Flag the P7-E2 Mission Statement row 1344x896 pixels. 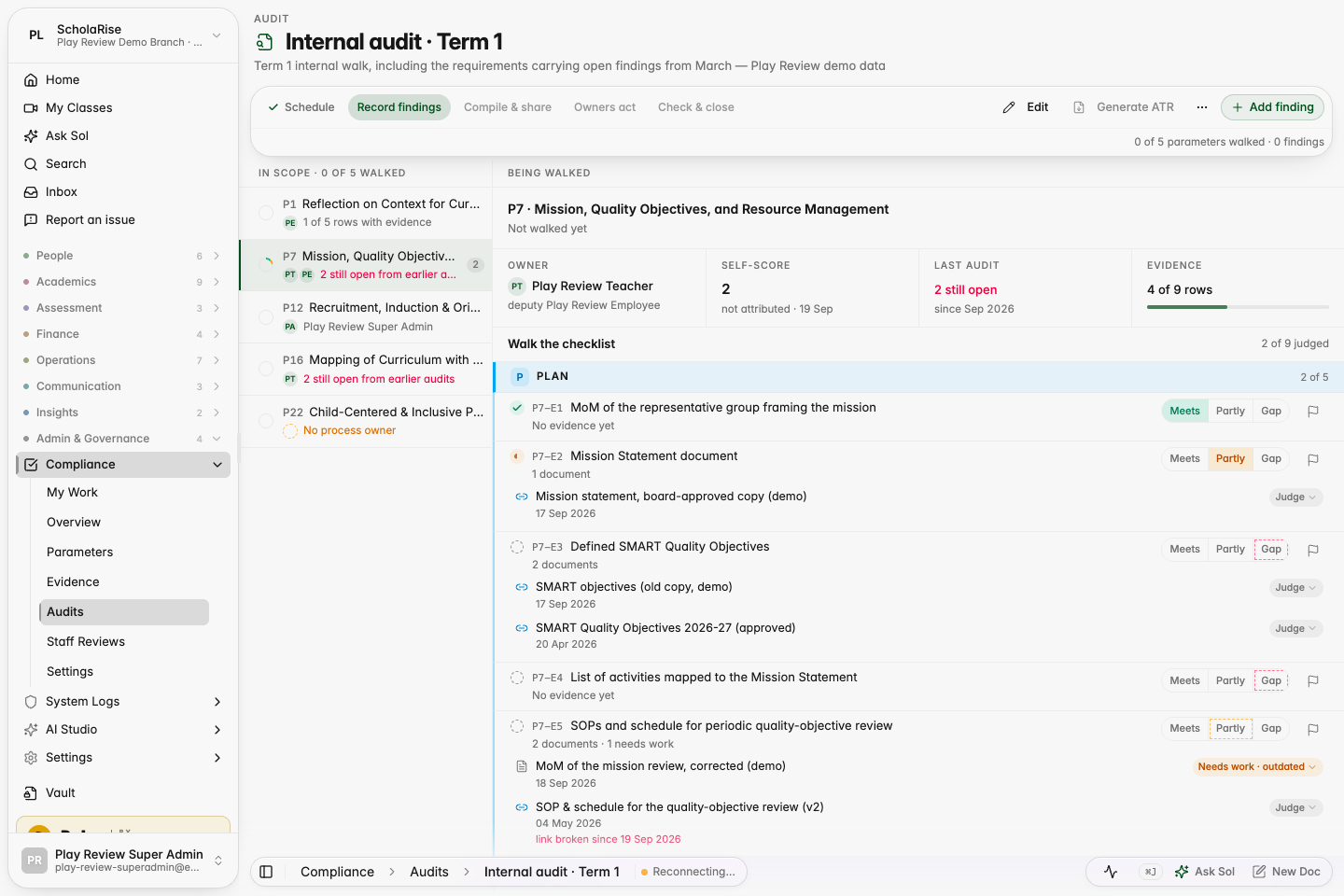[1313, 459]
